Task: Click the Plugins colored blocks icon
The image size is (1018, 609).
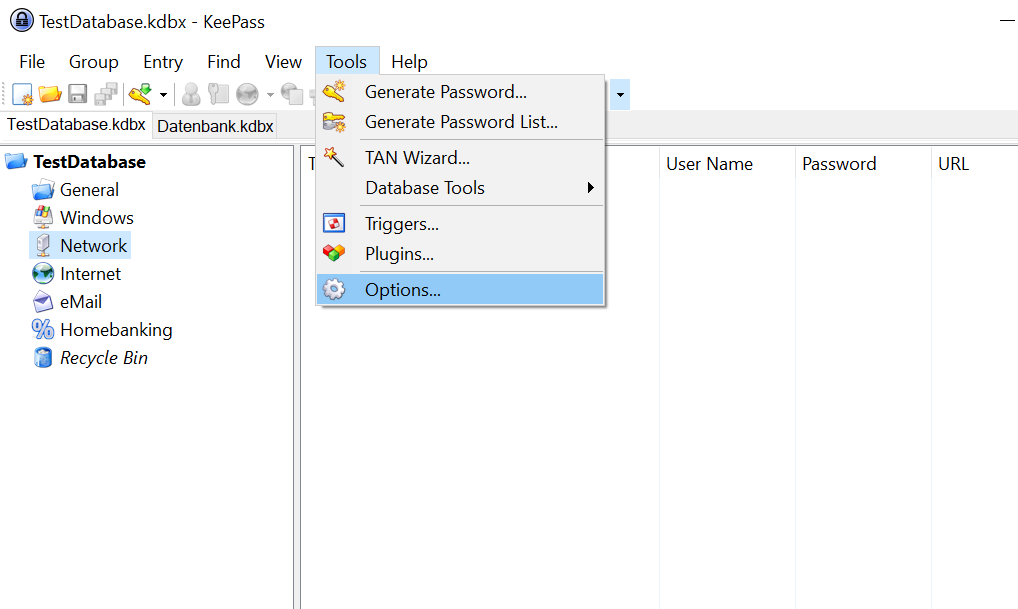Action: (334, 253)
